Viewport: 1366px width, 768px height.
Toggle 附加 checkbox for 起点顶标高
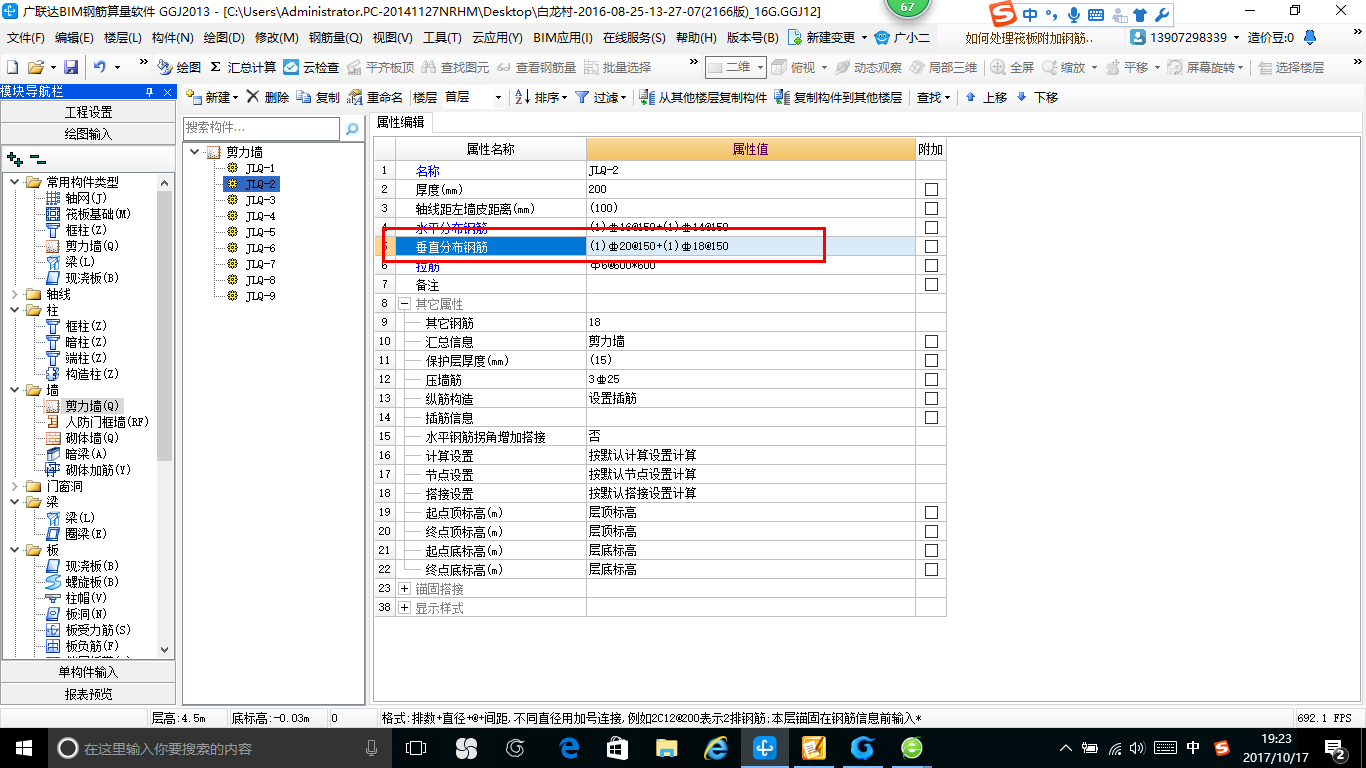(931, 512)
